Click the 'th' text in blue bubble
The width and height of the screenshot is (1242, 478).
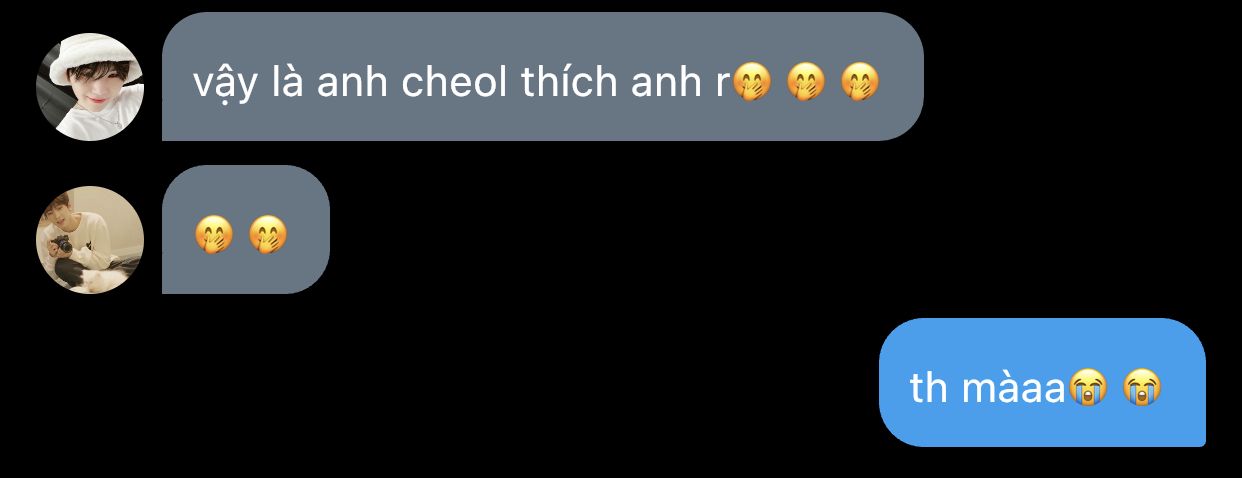point(929,388)
